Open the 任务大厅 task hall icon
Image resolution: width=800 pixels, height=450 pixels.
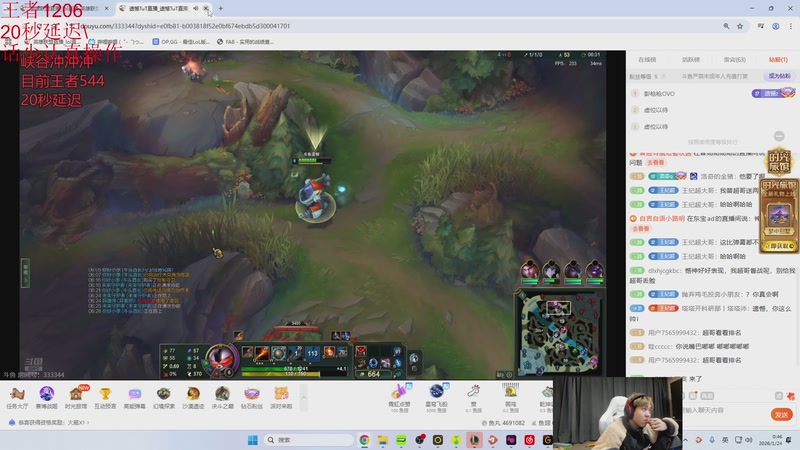click(x=17, y=398)
